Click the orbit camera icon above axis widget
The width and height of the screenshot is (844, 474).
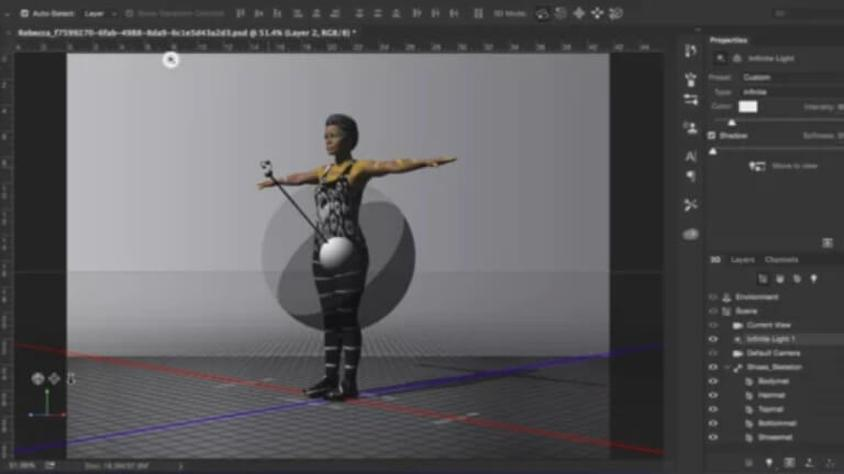pos(37,379)
